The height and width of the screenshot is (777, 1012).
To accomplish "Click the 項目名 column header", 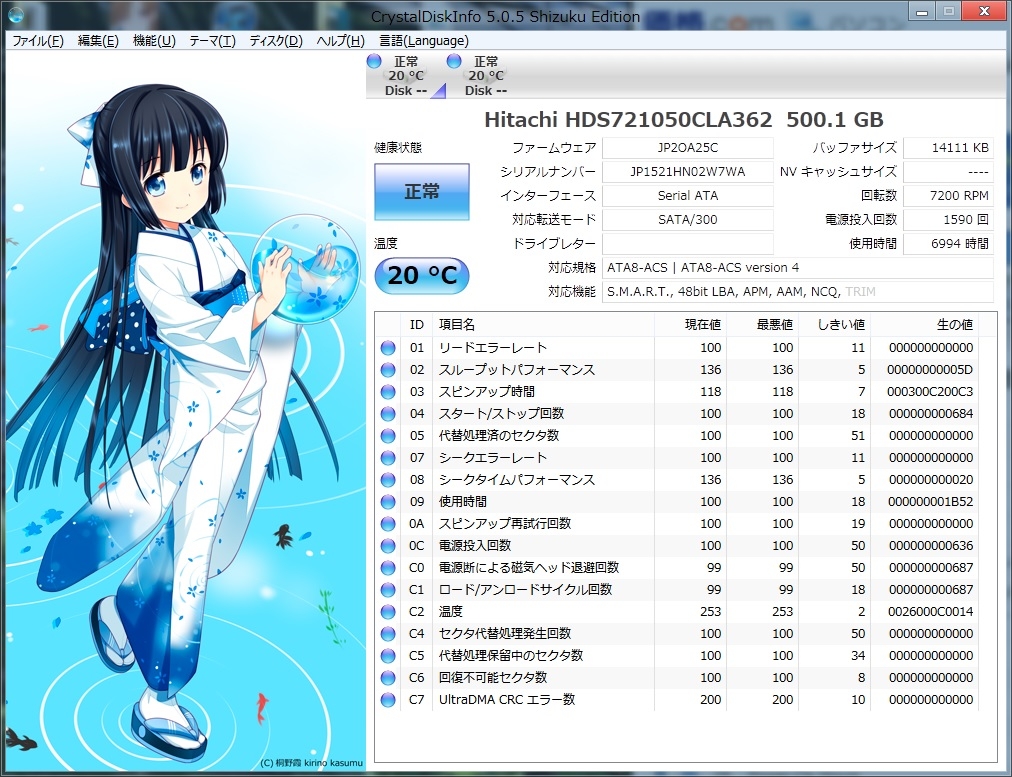I will pos(543,325).
